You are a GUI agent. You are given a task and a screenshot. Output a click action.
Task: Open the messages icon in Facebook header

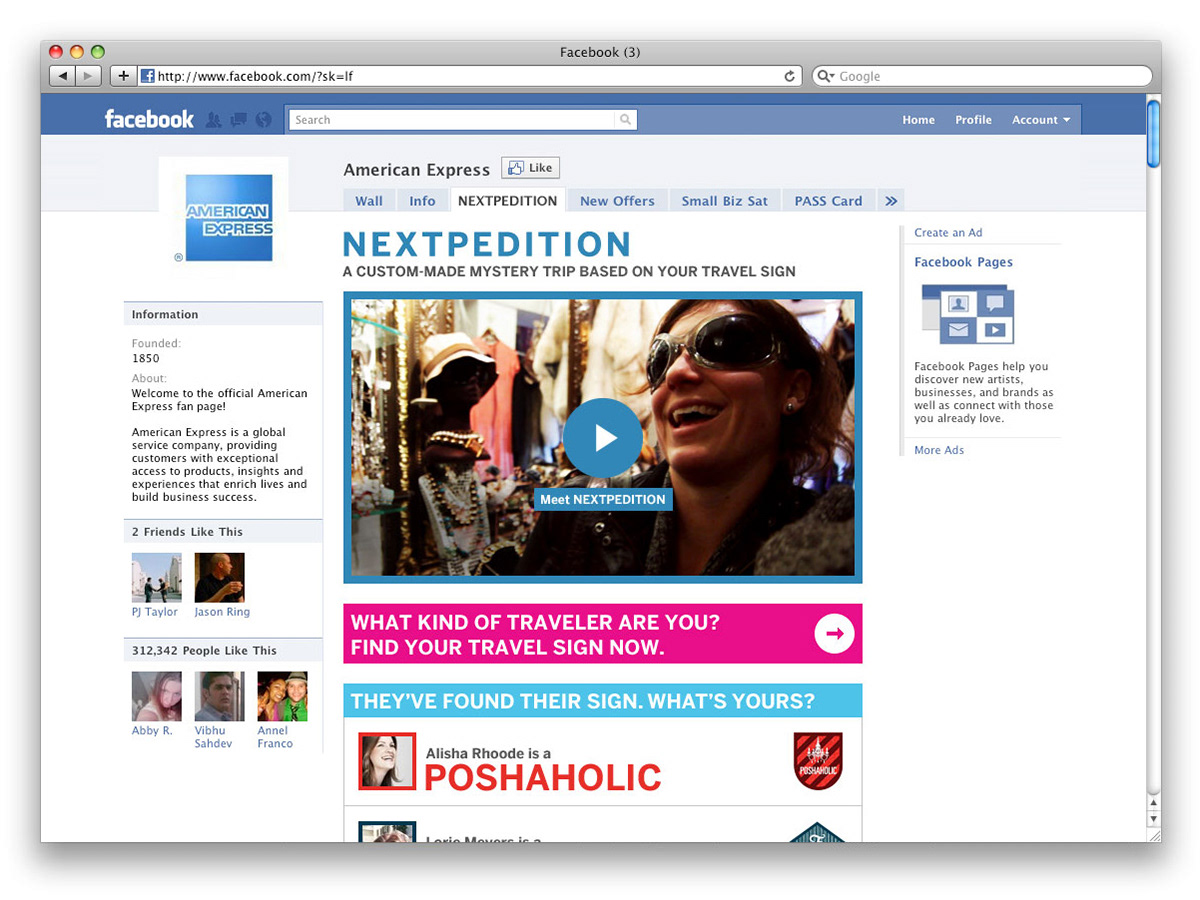(x=238, y=120)
